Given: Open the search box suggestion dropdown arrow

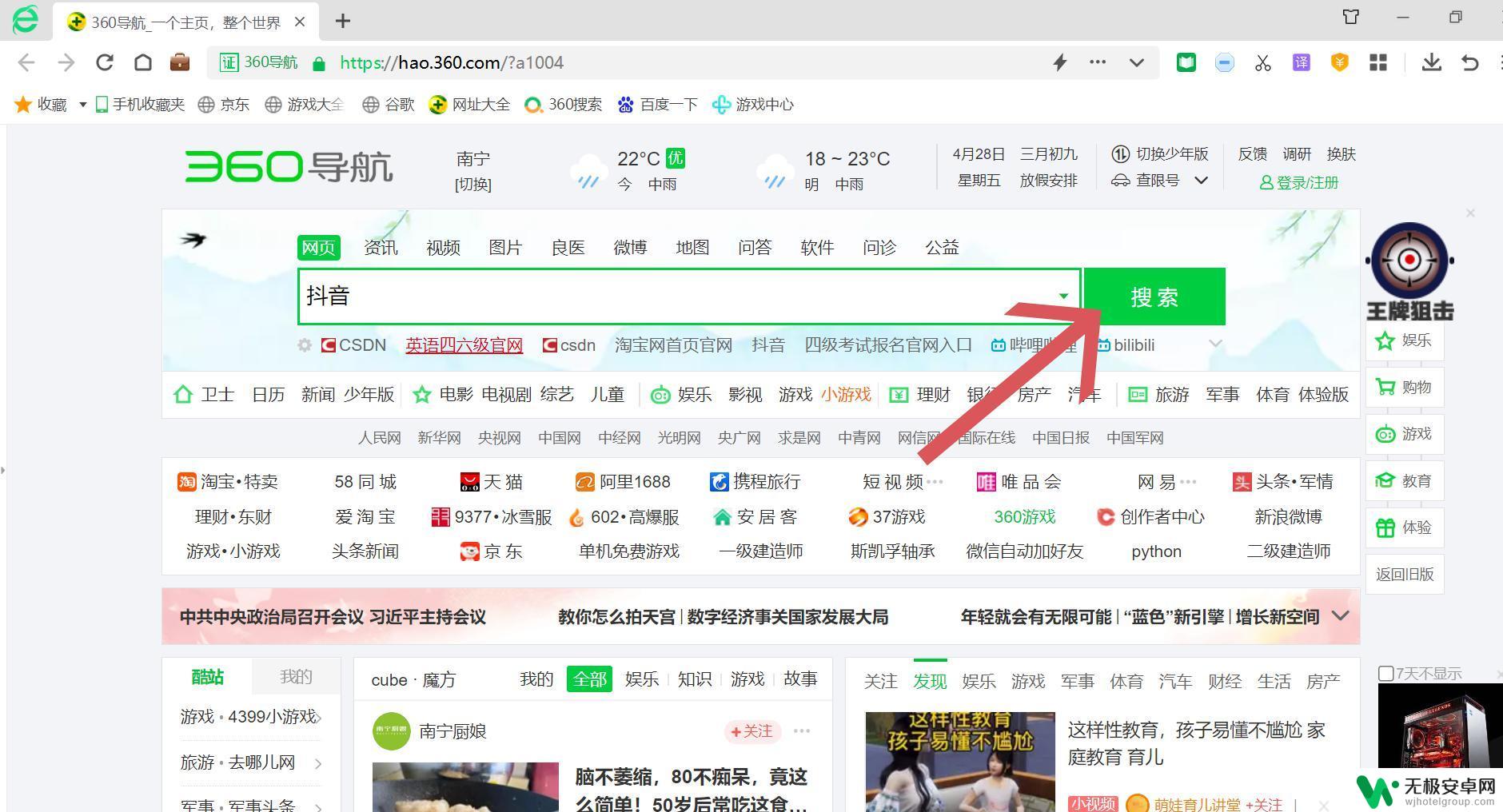Looking at the screenshot, I should (1063, 297).
